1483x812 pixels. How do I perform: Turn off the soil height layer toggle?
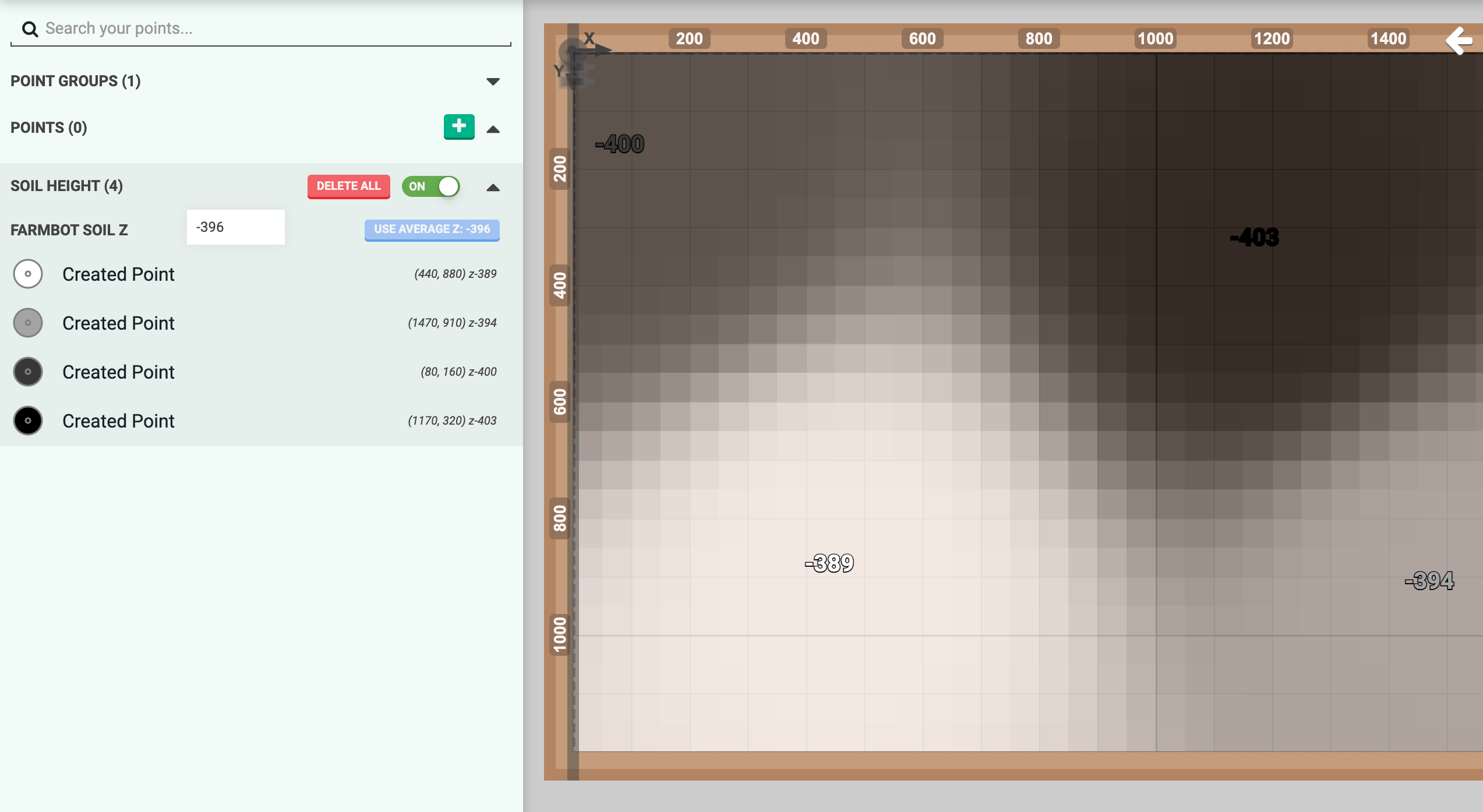(x=431, y=186)
